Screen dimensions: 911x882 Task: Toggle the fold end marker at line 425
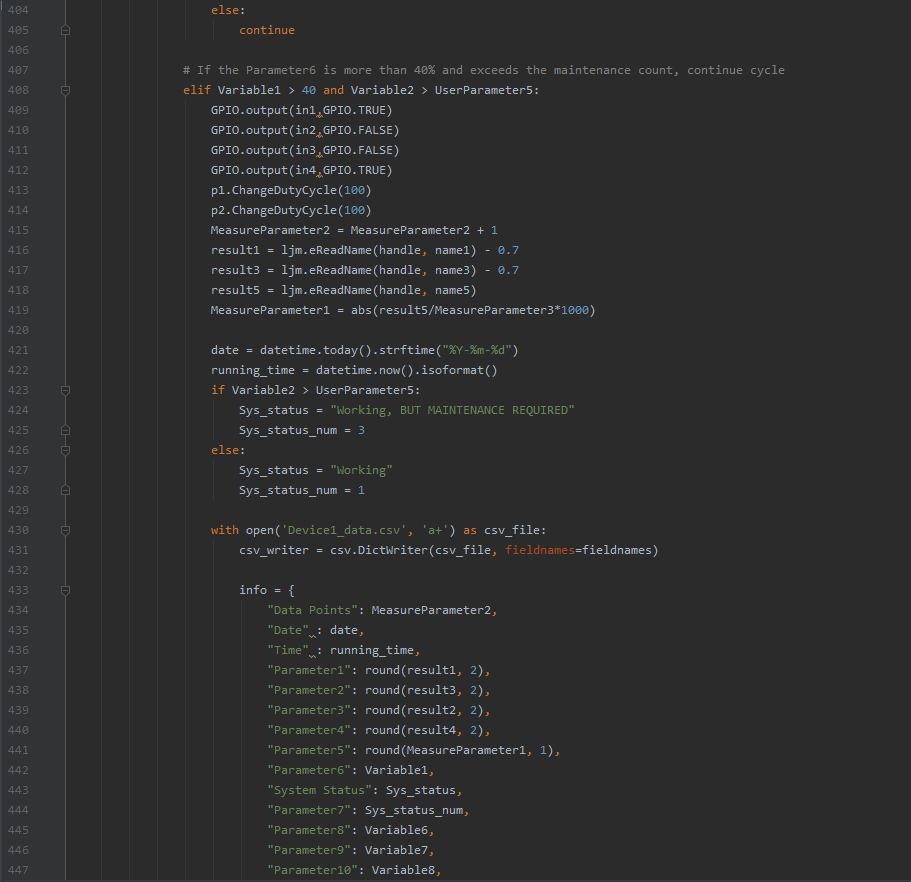pos(66,431)
